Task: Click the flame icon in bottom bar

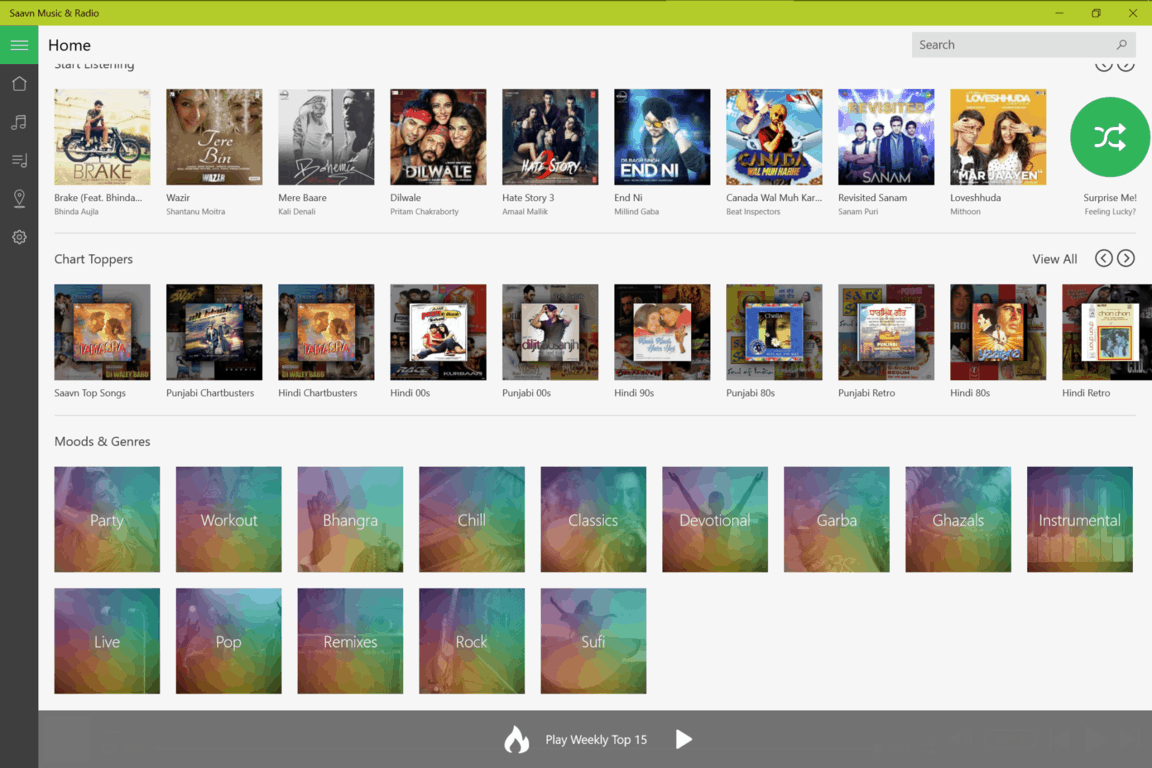Action: click(x=516, y=739)
